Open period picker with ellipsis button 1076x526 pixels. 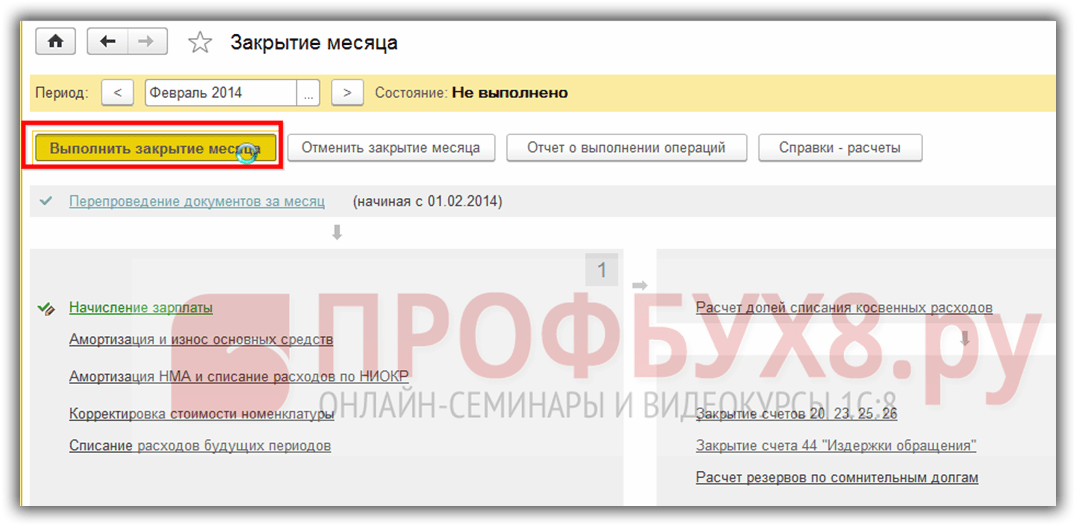pyautogui.click(x=310, y=93)
